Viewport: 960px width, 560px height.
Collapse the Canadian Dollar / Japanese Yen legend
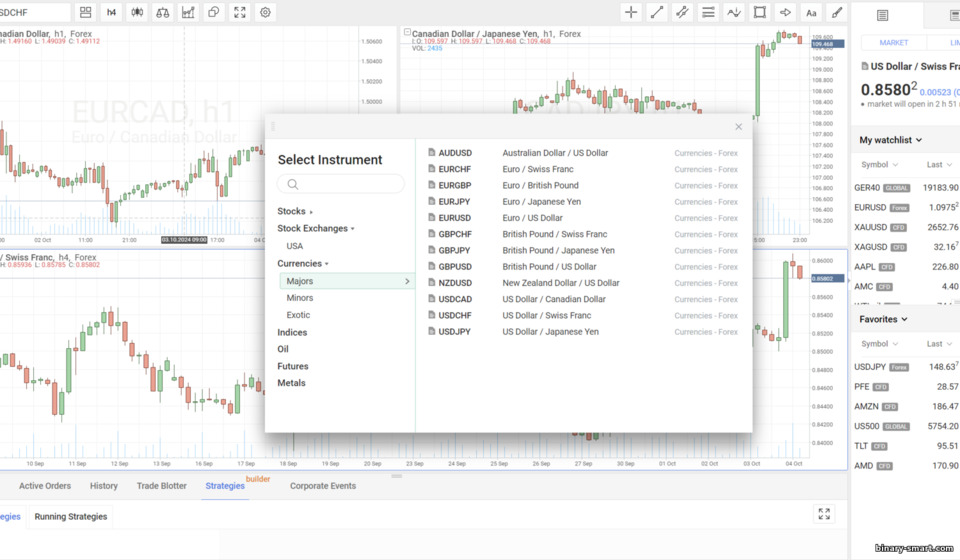[407, 32]
